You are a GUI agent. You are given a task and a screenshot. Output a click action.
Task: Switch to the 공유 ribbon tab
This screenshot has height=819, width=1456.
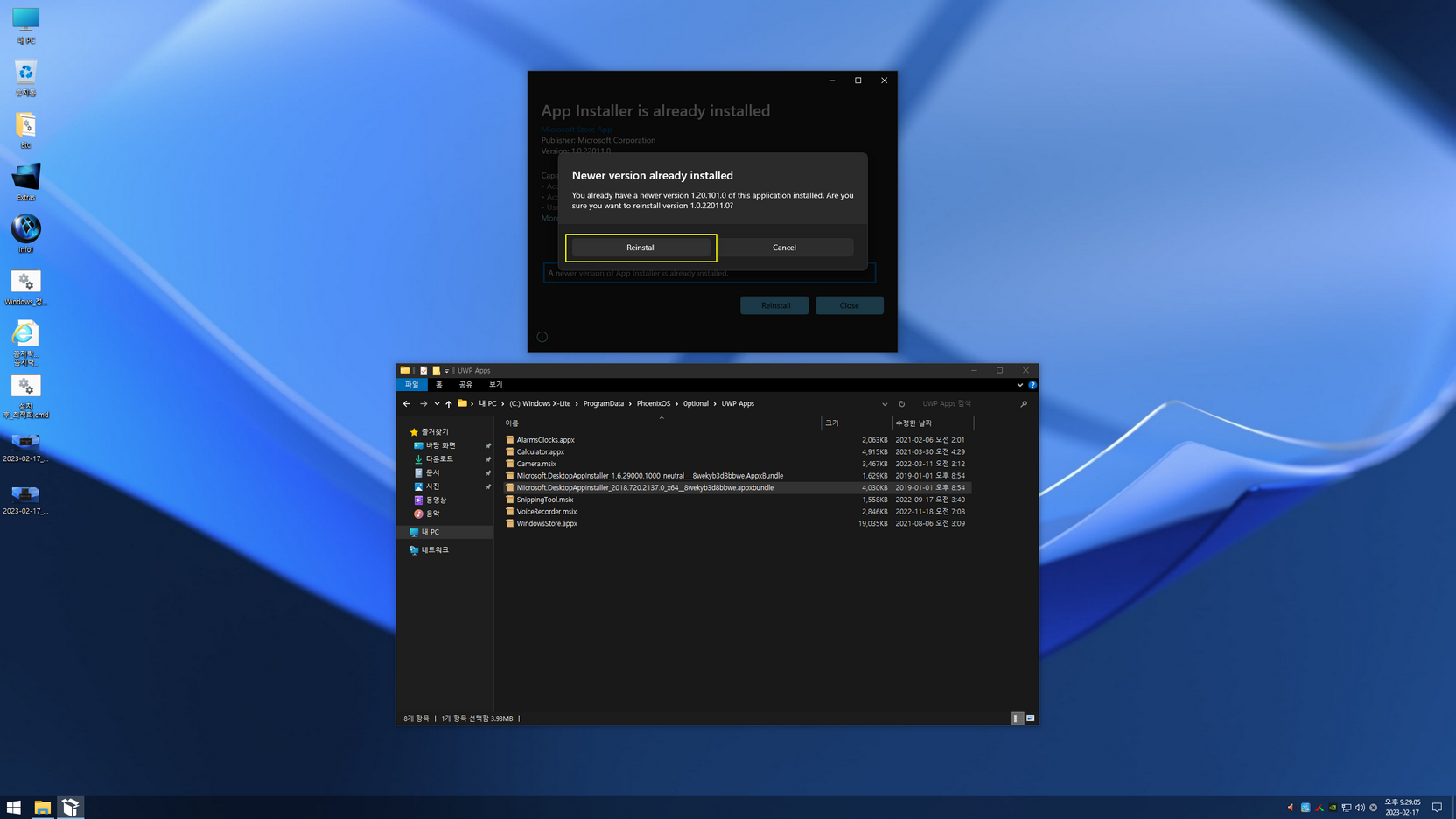pyautogui.click(x=465, y=385)
